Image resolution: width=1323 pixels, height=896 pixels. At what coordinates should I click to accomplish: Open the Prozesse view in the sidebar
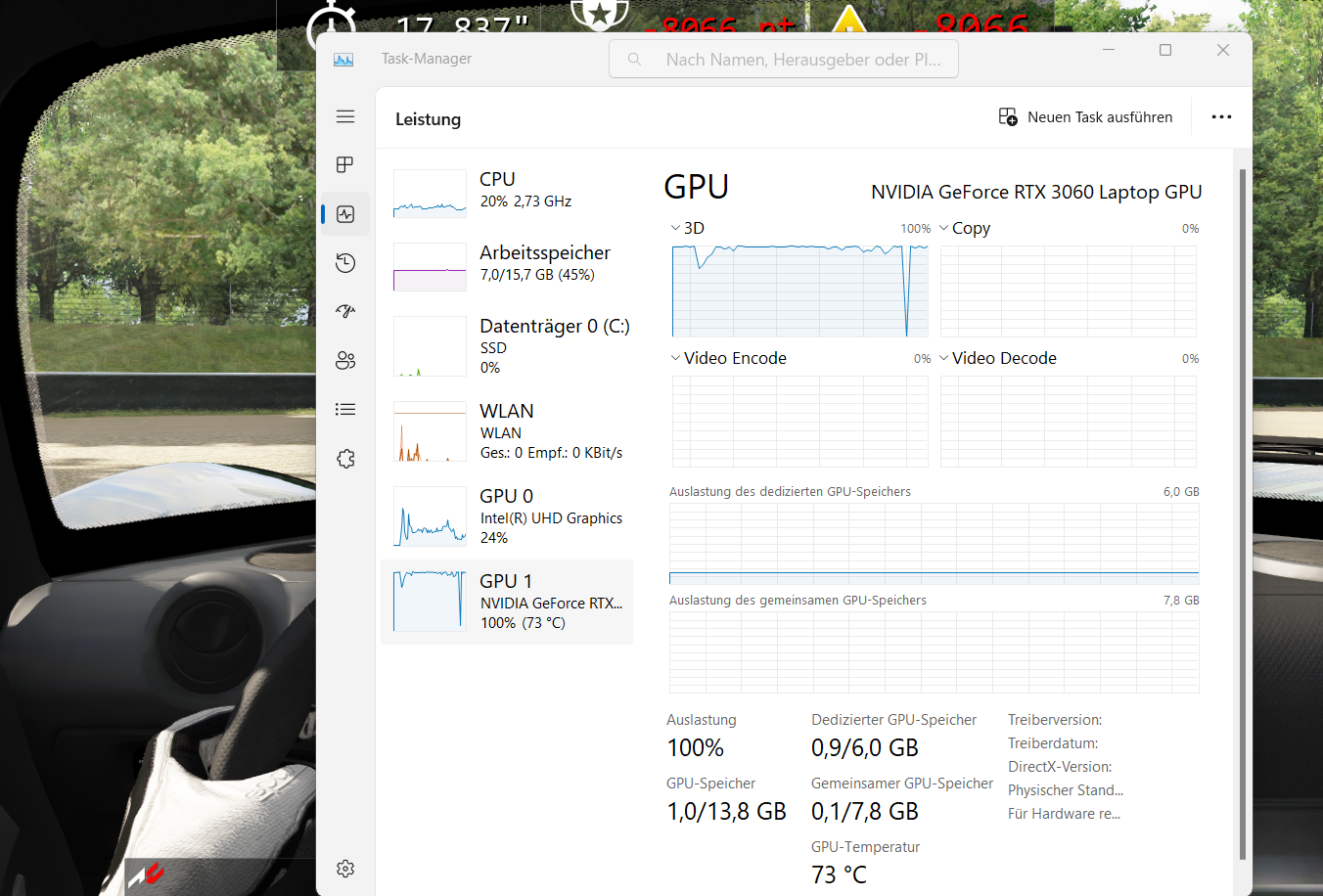[x=345, y=164]
